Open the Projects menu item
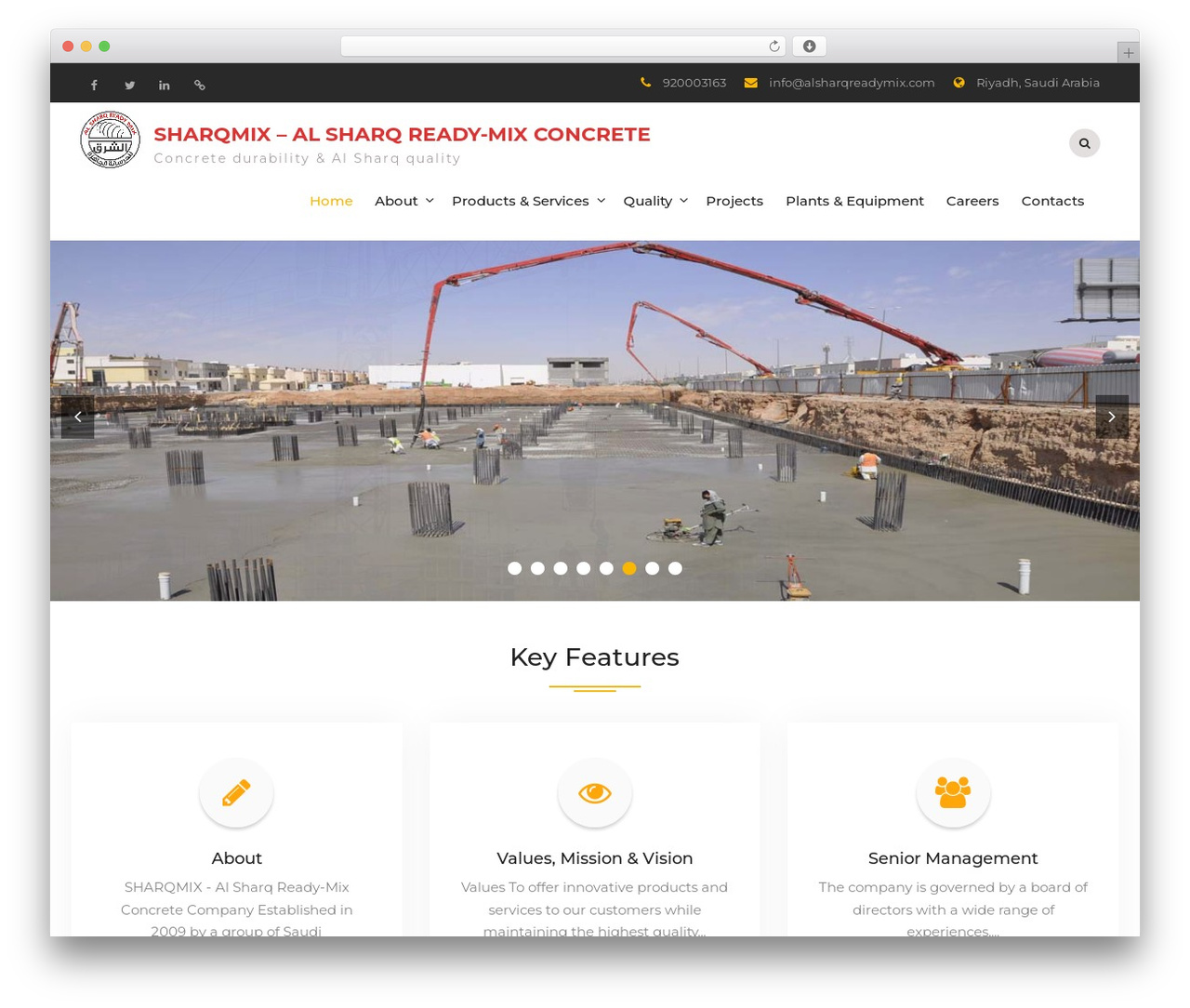 coord(734,201)
